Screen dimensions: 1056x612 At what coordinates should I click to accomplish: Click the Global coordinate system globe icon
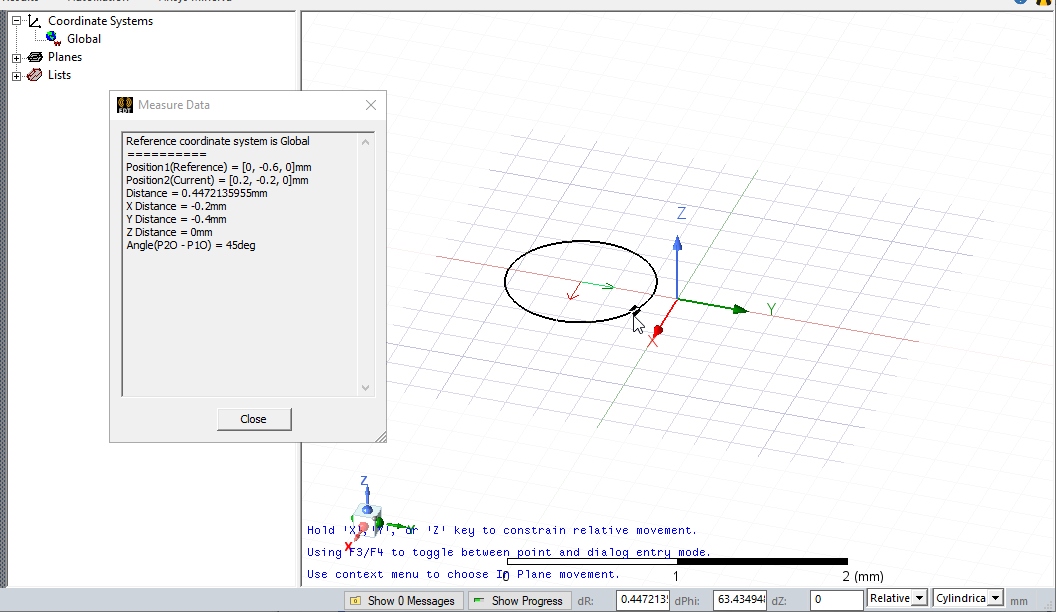[x=54, y=38]
